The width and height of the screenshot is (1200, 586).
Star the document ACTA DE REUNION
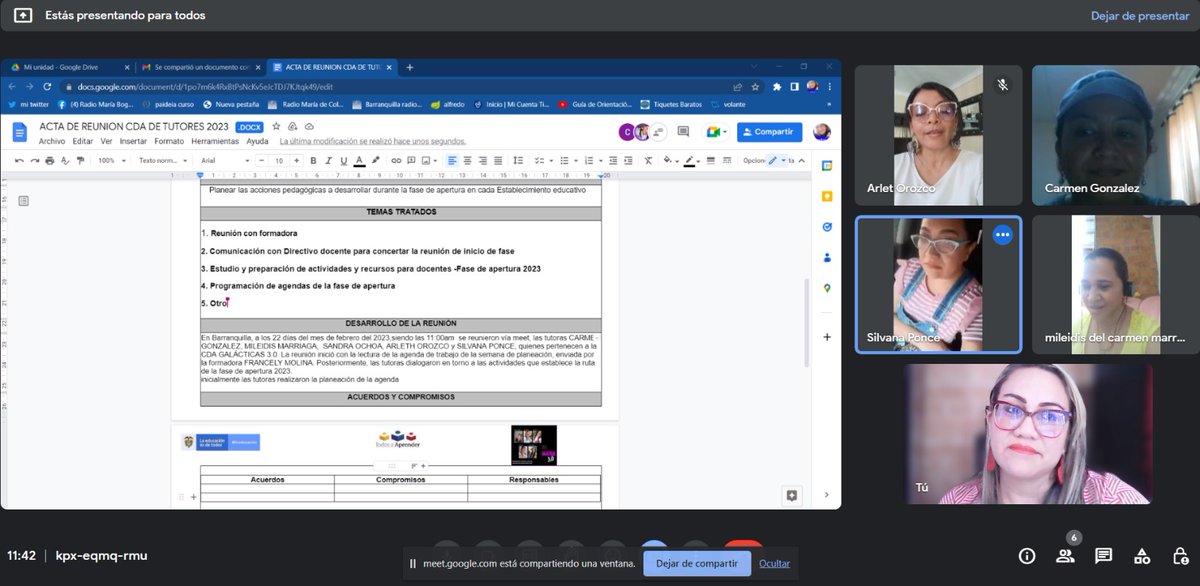tap(276, 127)
